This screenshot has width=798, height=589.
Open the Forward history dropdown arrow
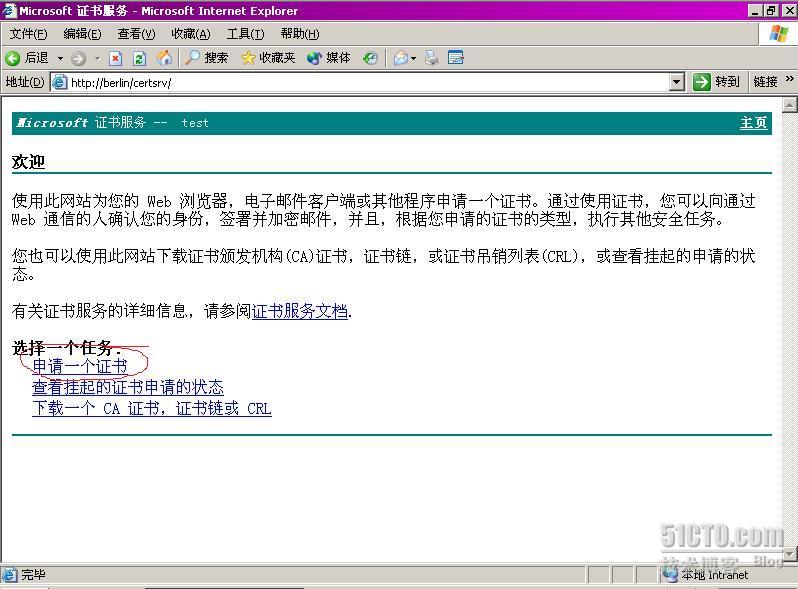[97, 59]
